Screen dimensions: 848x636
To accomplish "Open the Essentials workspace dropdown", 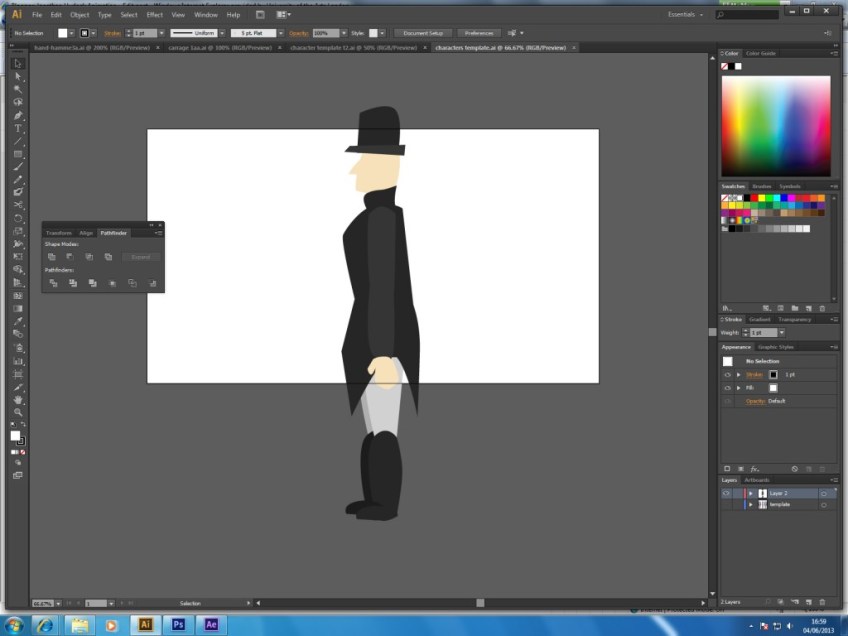I will [686, 15].
